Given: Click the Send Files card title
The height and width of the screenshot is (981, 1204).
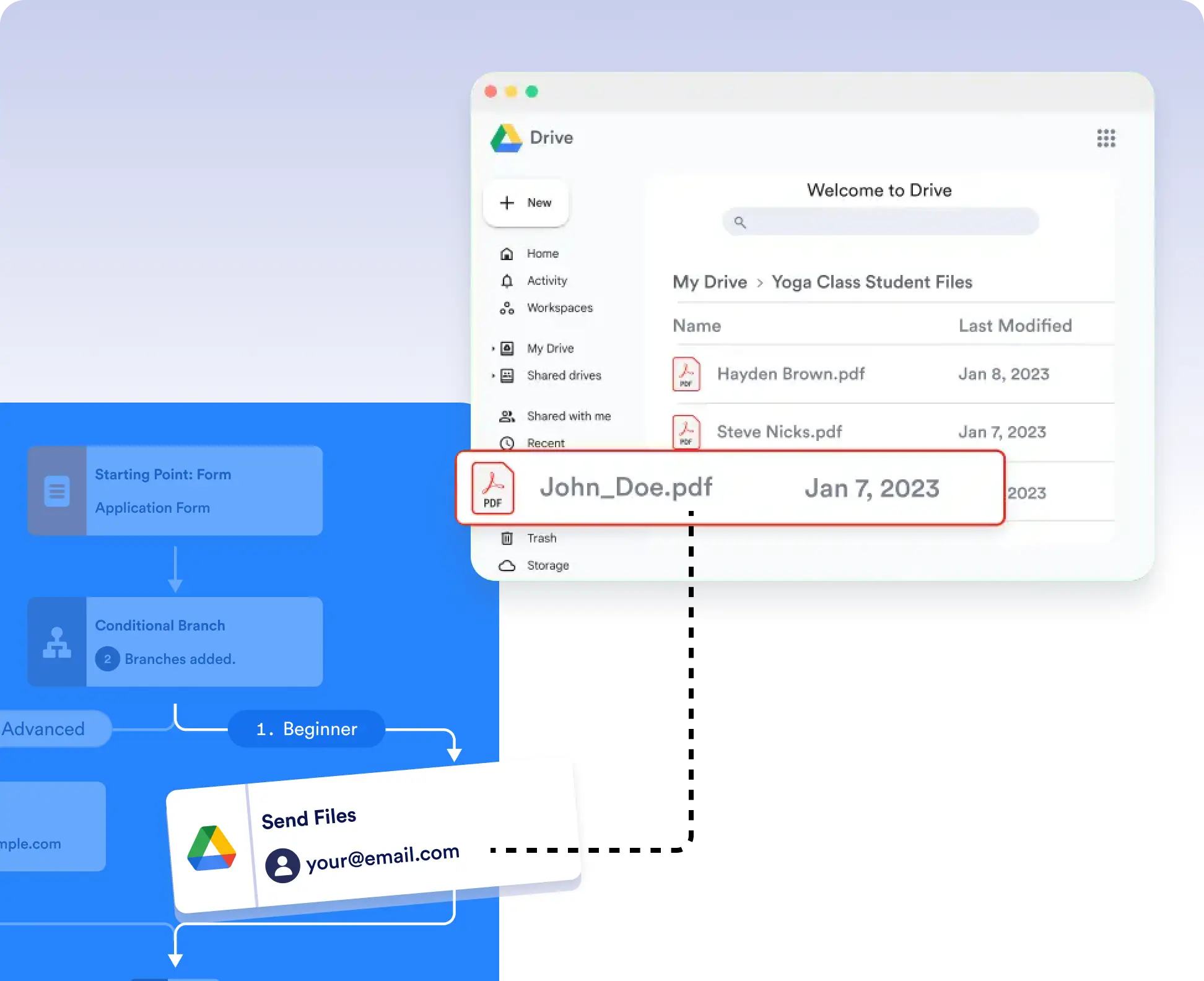Looking at the screenshot, I should [x=308, y=818].
